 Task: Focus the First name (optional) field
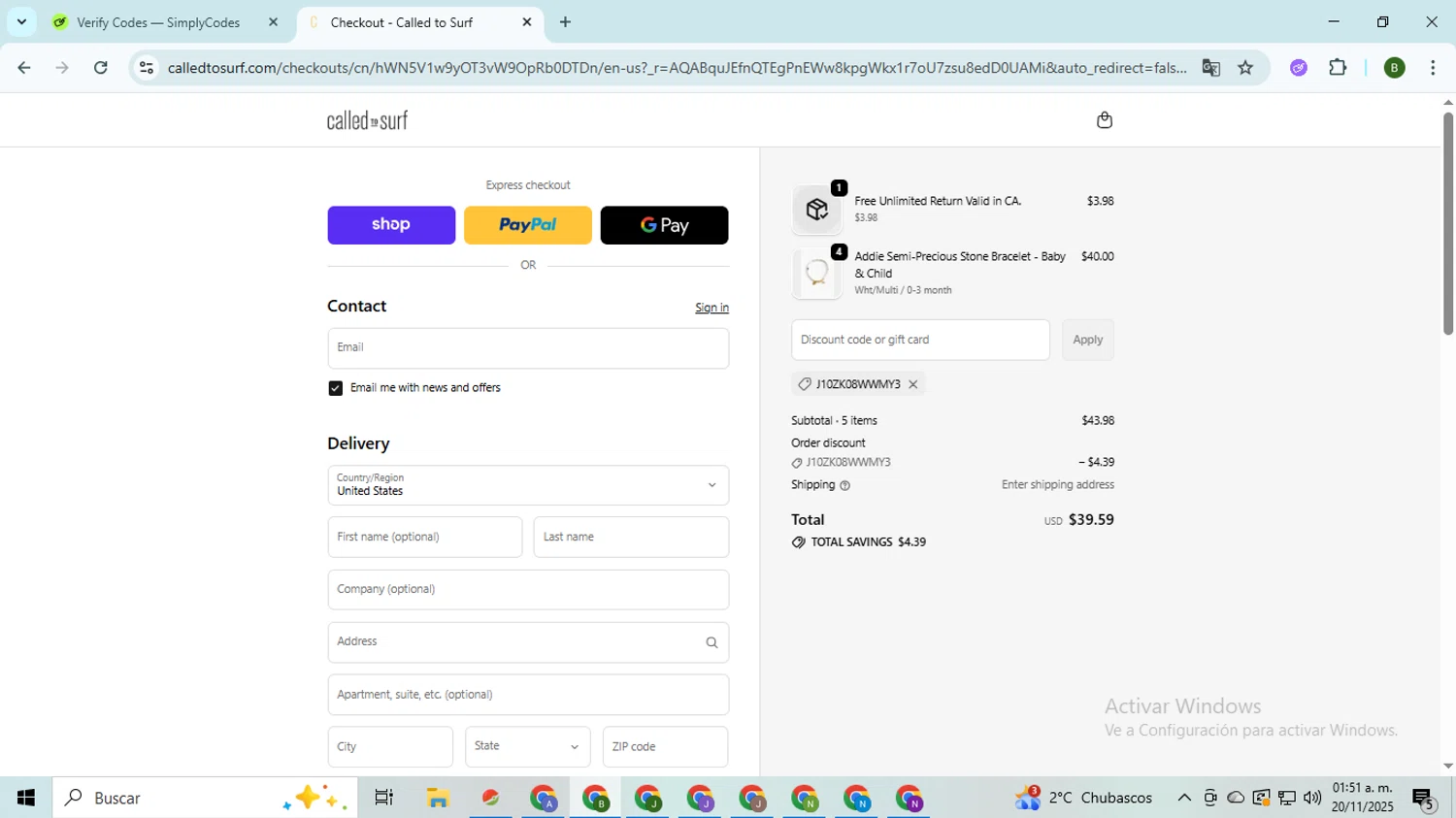425,537
